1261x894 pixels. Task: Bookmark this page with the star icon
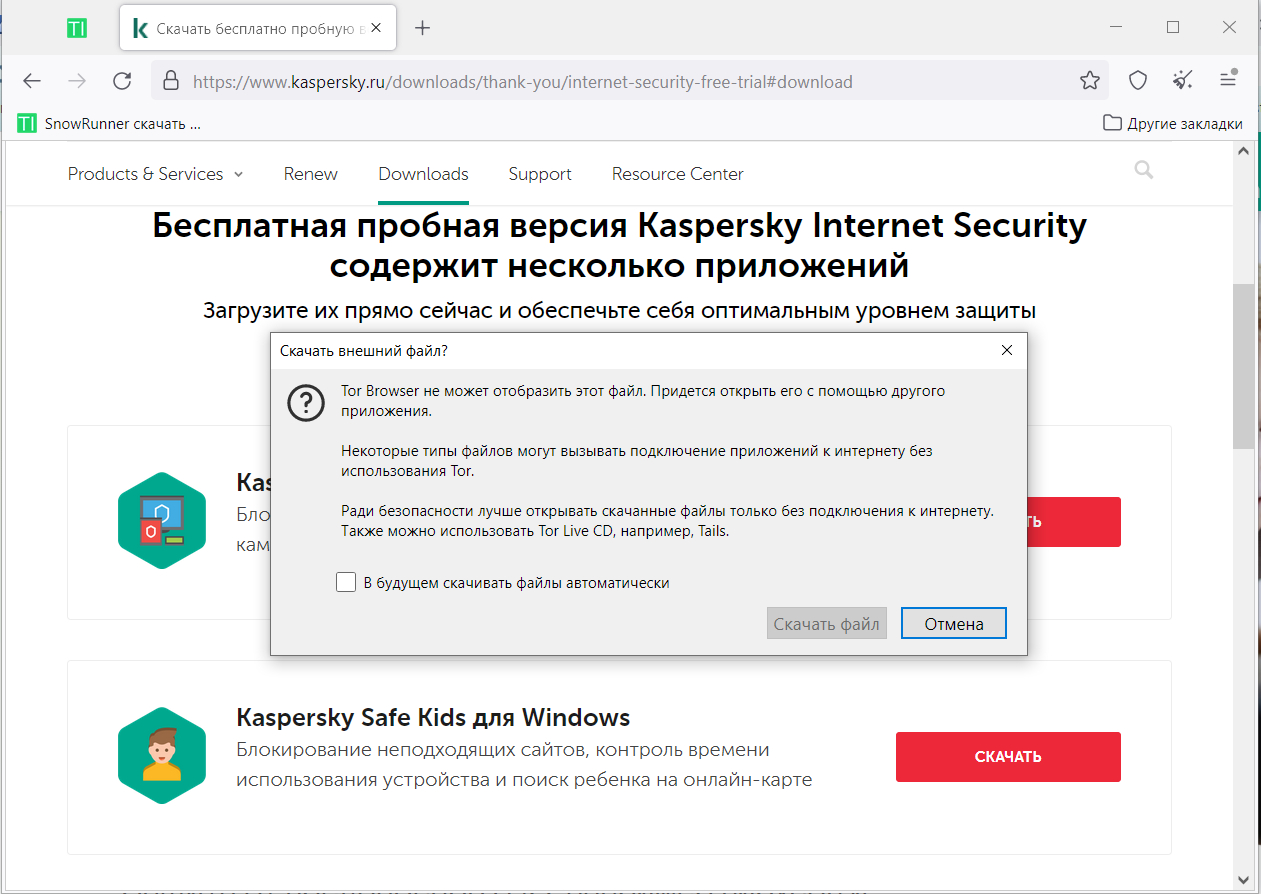pos(1090,81)
